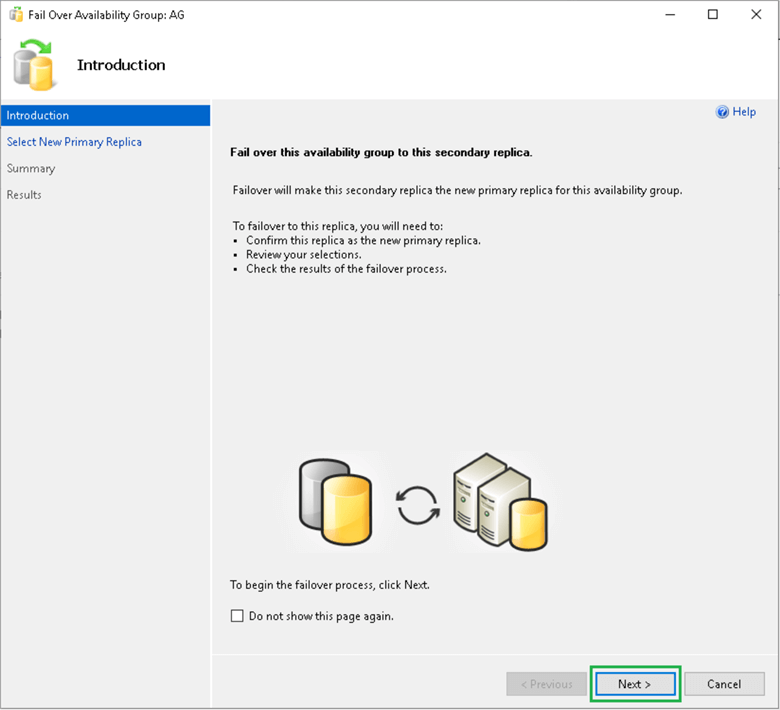Screen dimensions: 780x710
Task: Click the gray and yellow database cylinders illustration
Action: click(336, 503)
